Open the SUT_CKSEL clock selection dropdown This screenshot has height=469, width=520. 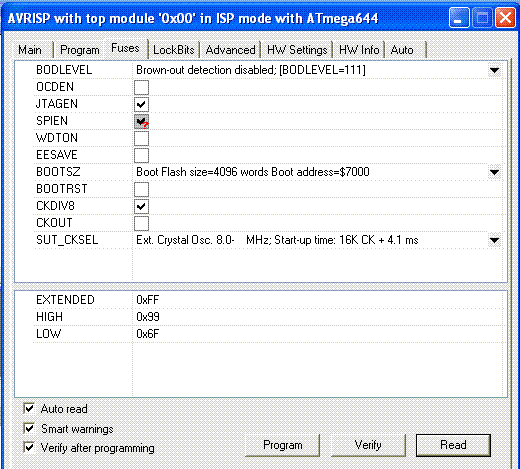(x=494, y=240)
